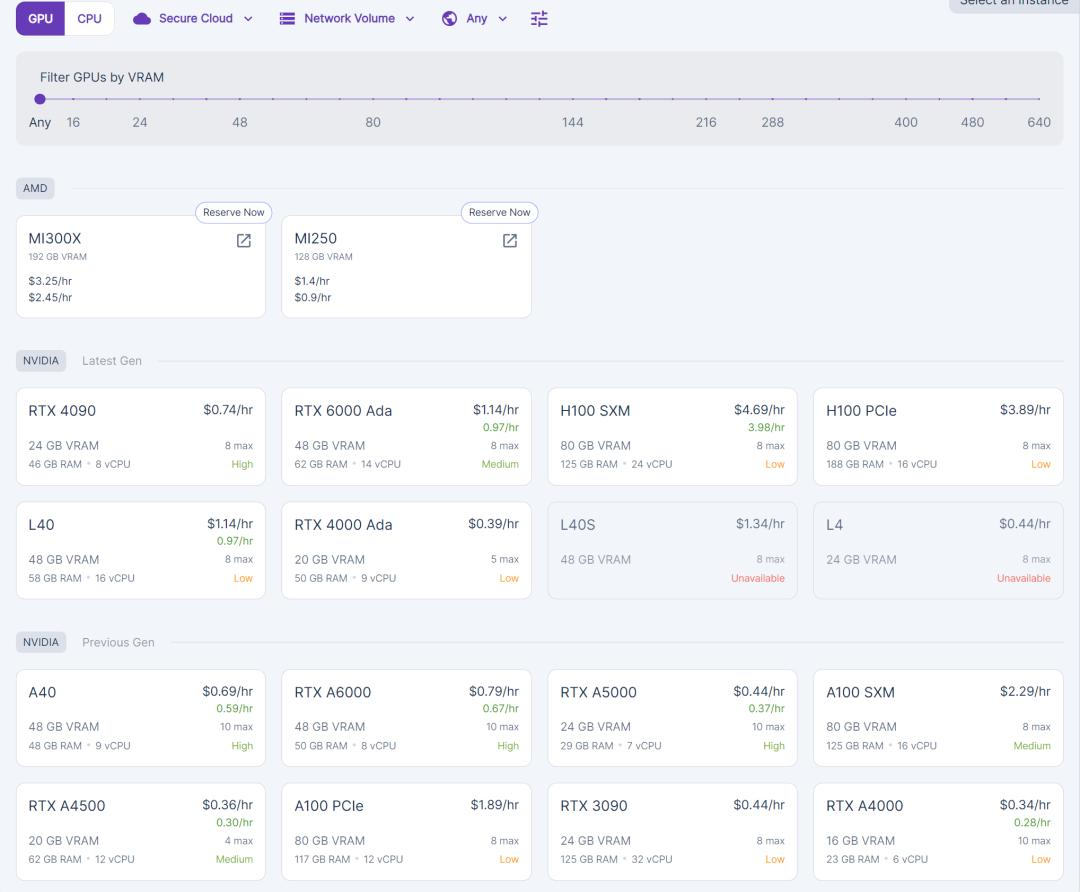Select the 480 VRAM tick label
The width and height of the screenshot is (1080, 892).
coord(973,122)
